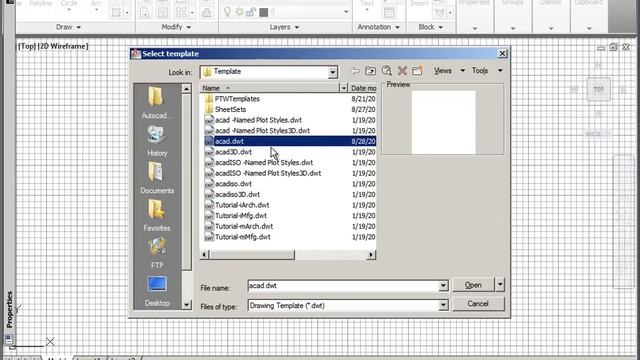Create a new folder icon in dialog
The width and height of the screenshot is (640, 360).
417,71
